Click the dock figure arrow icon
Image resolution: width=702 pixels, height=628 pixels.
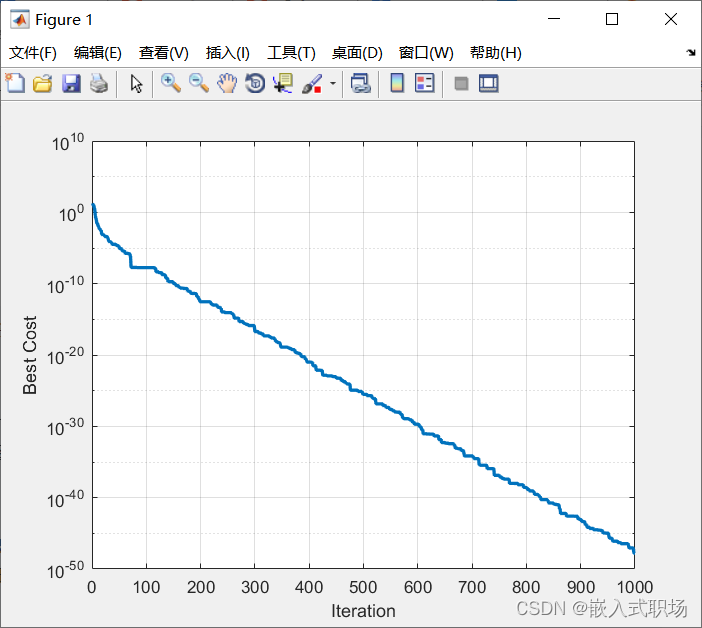pyautogui.click(x=691, y=53)
